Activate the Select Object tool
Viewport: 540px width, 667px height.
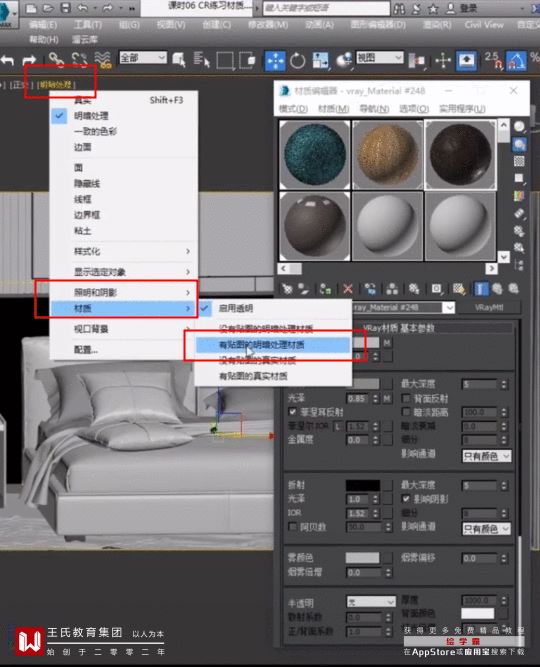(x=179, y=60)
